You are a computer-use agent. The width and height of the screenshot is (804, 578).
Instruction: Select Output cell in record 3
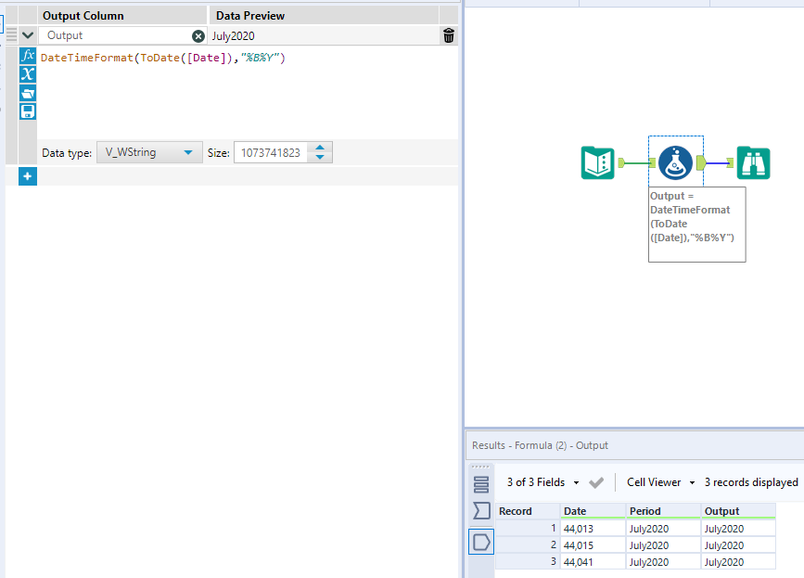coord(738,562)
